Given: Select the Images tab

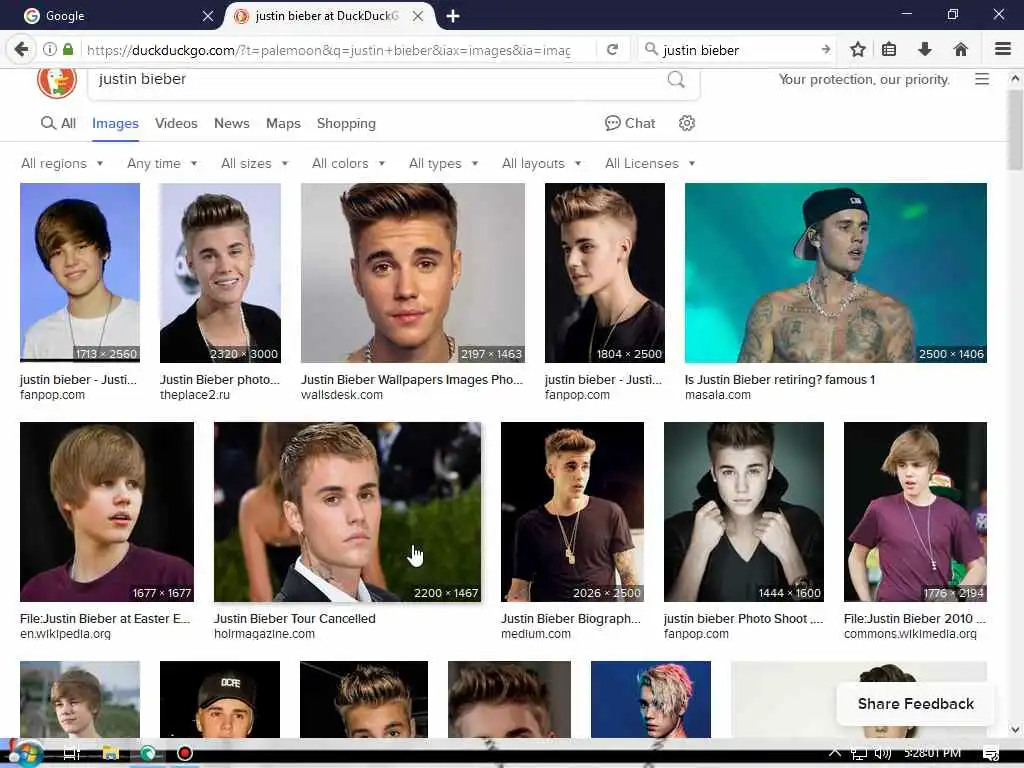Looking at the screenshot, I should tap(115, 123).
